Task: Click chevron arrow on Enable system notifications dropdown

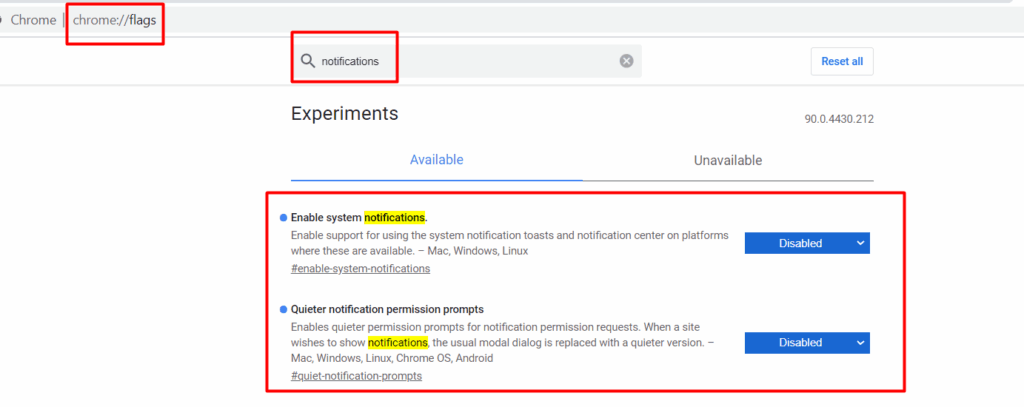Action: point(860,243)
